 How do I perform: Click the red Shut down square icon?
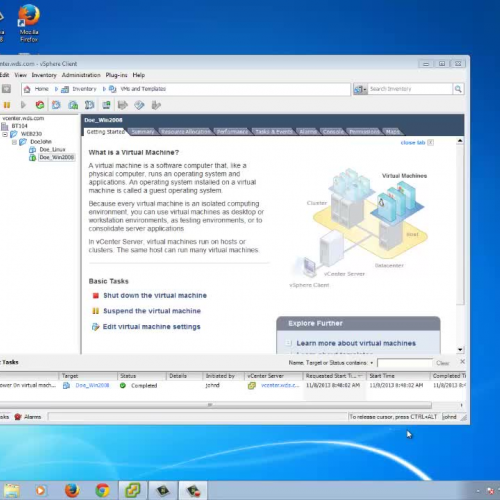[96, 296]
